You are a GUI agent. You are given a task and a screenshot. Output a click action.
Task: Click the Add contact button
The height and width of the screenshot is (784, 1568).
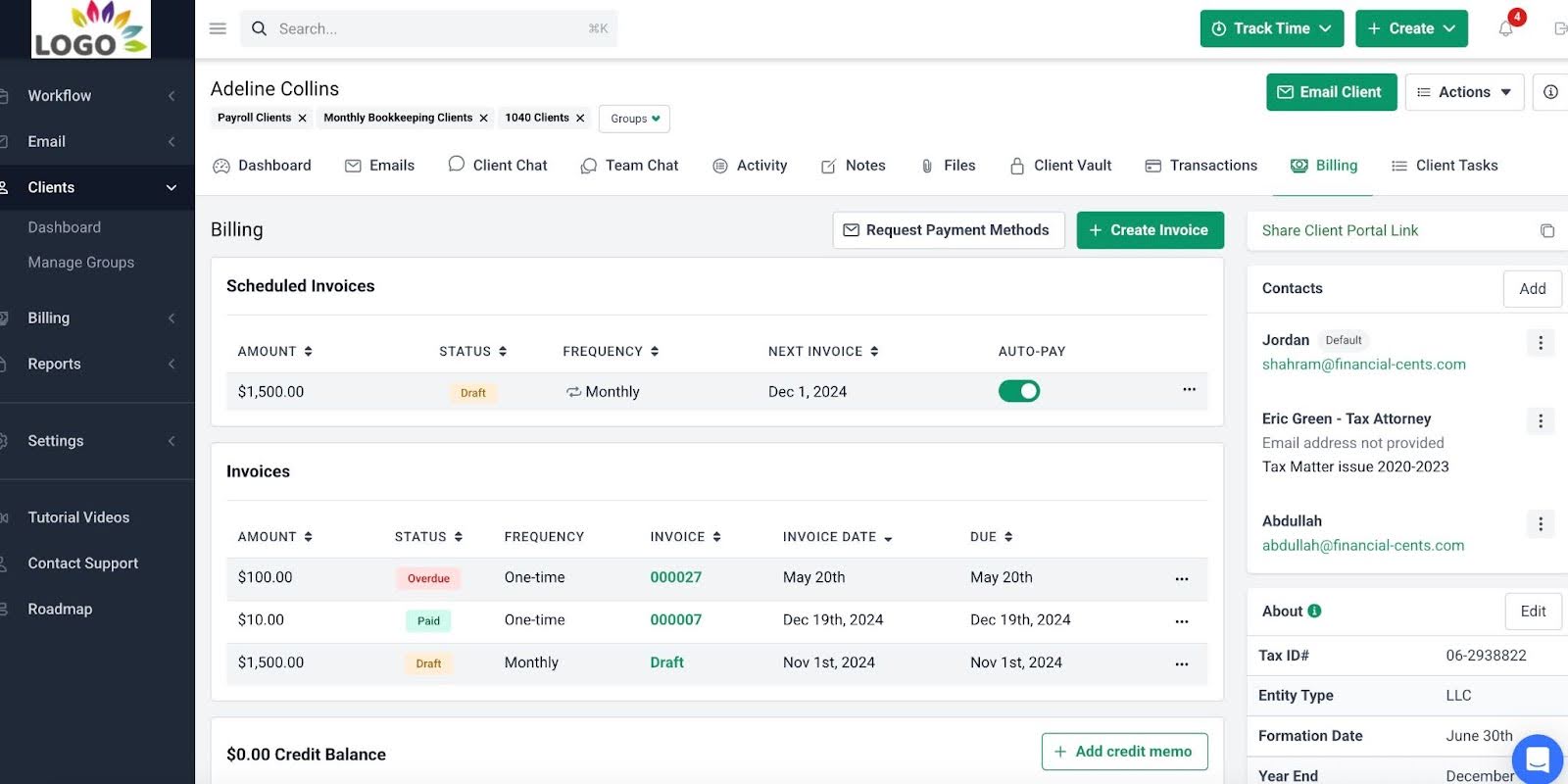[1532, 288]
